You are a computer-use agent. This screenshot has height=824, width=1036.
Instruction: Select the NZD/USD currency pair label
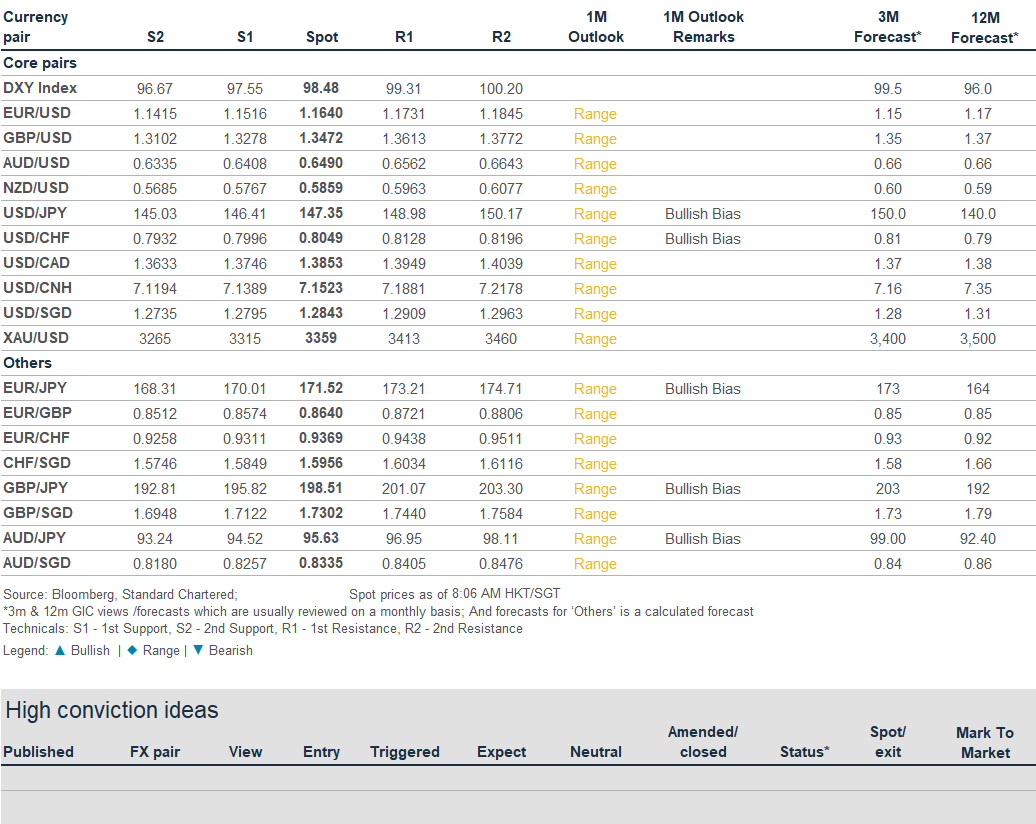[x=36, y=188]
